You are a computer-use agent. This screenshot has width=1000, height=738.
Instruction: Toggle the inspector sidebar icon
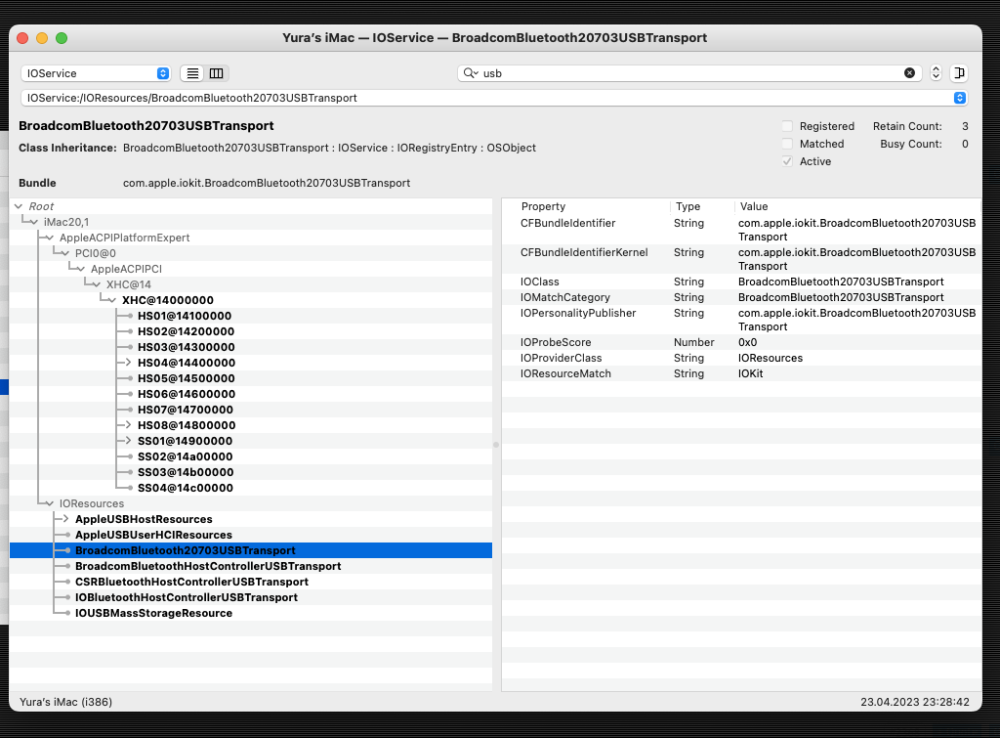[959, 73]
